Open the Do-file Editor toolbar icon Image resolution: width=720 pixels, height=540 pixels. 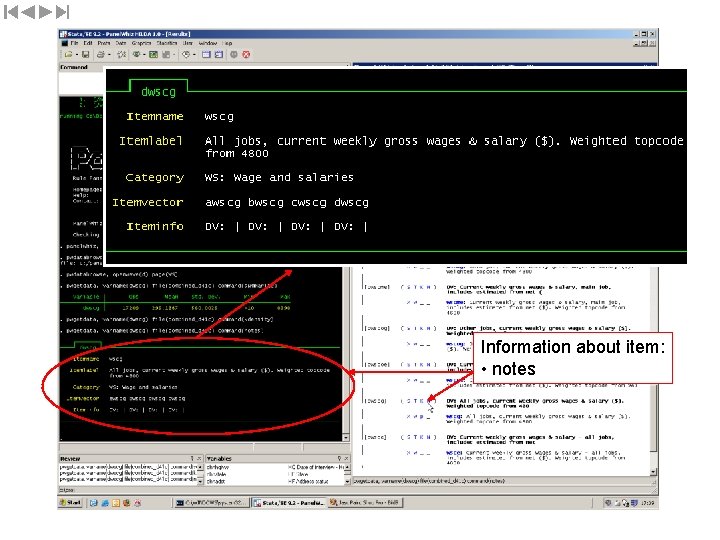coord(186,55)
